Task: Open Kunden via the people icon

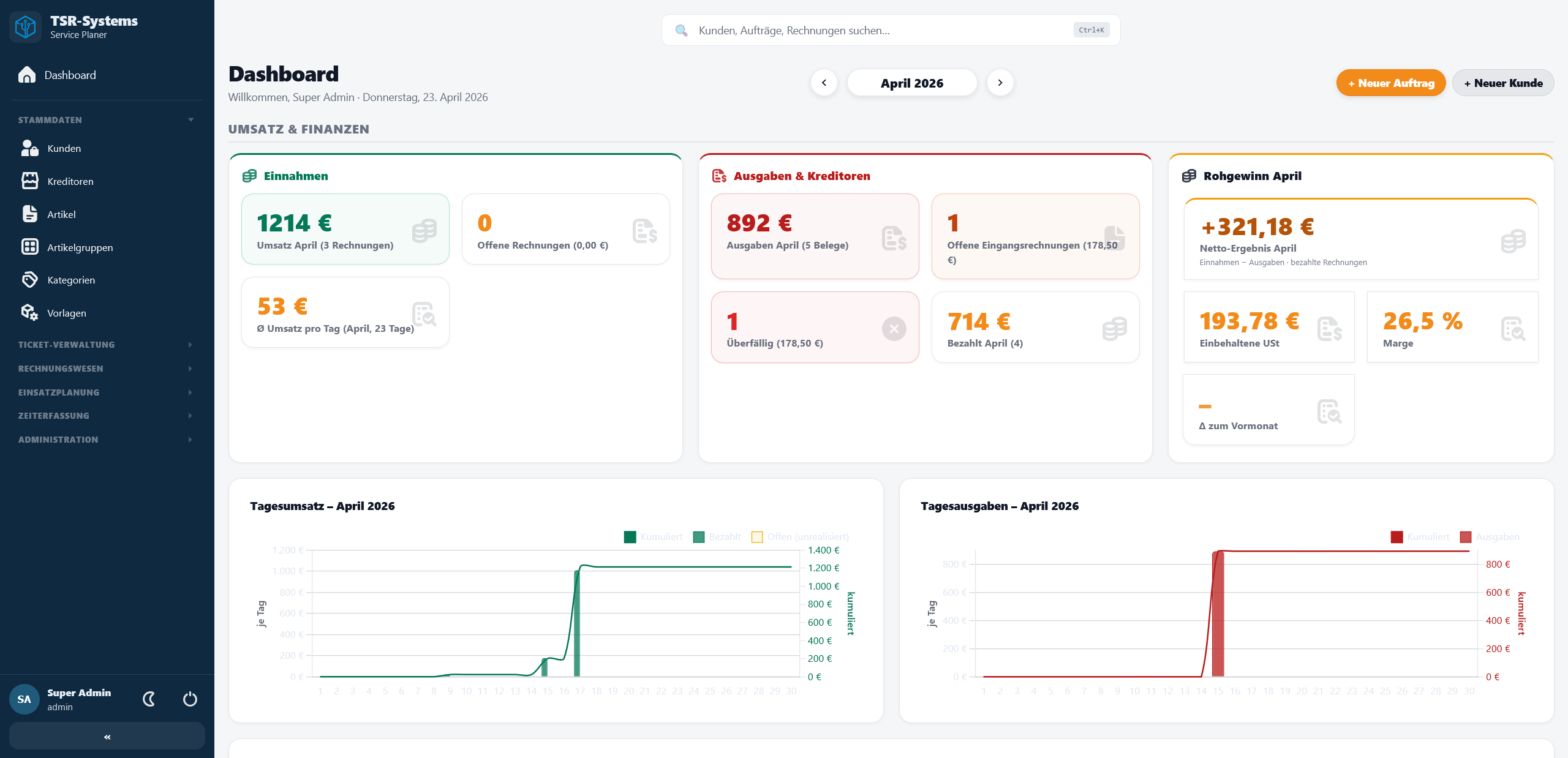Action: pyautogui.click(x=30, y=148)
